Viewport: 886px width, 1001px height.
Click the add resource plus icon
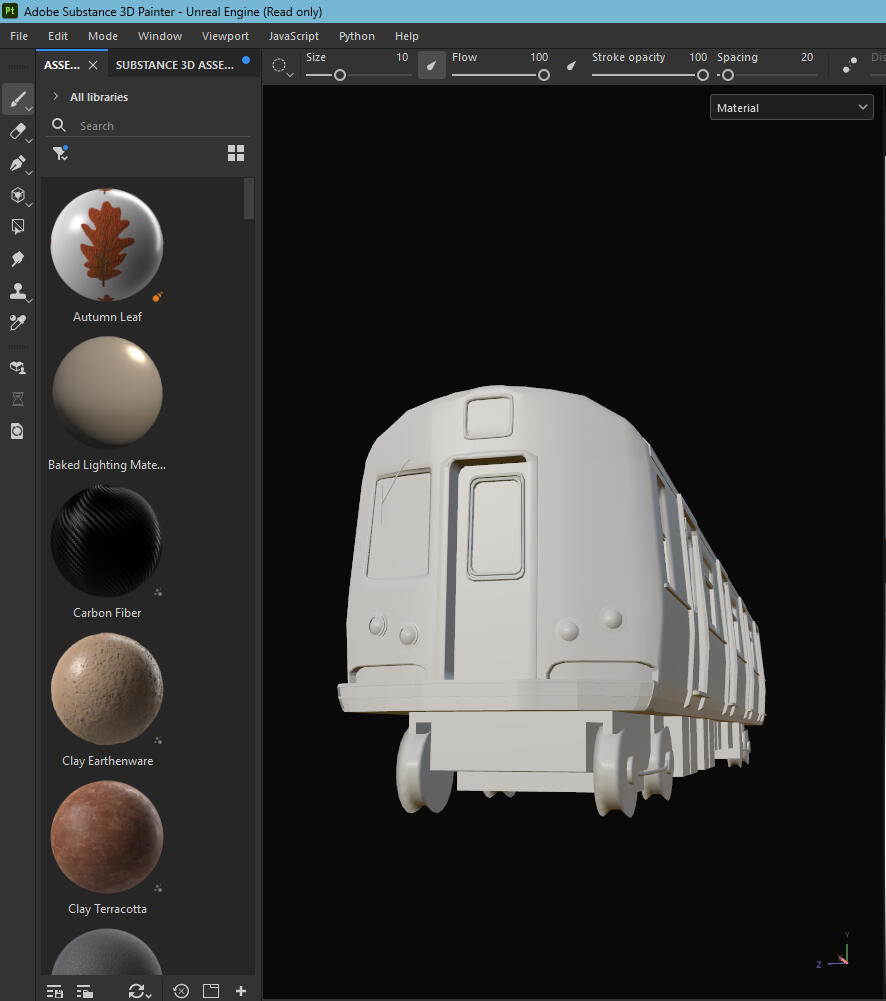(241, 991)
